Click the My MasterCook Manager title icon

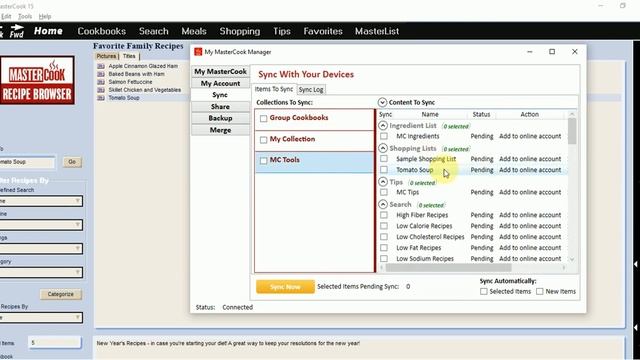tap(198, 52)
